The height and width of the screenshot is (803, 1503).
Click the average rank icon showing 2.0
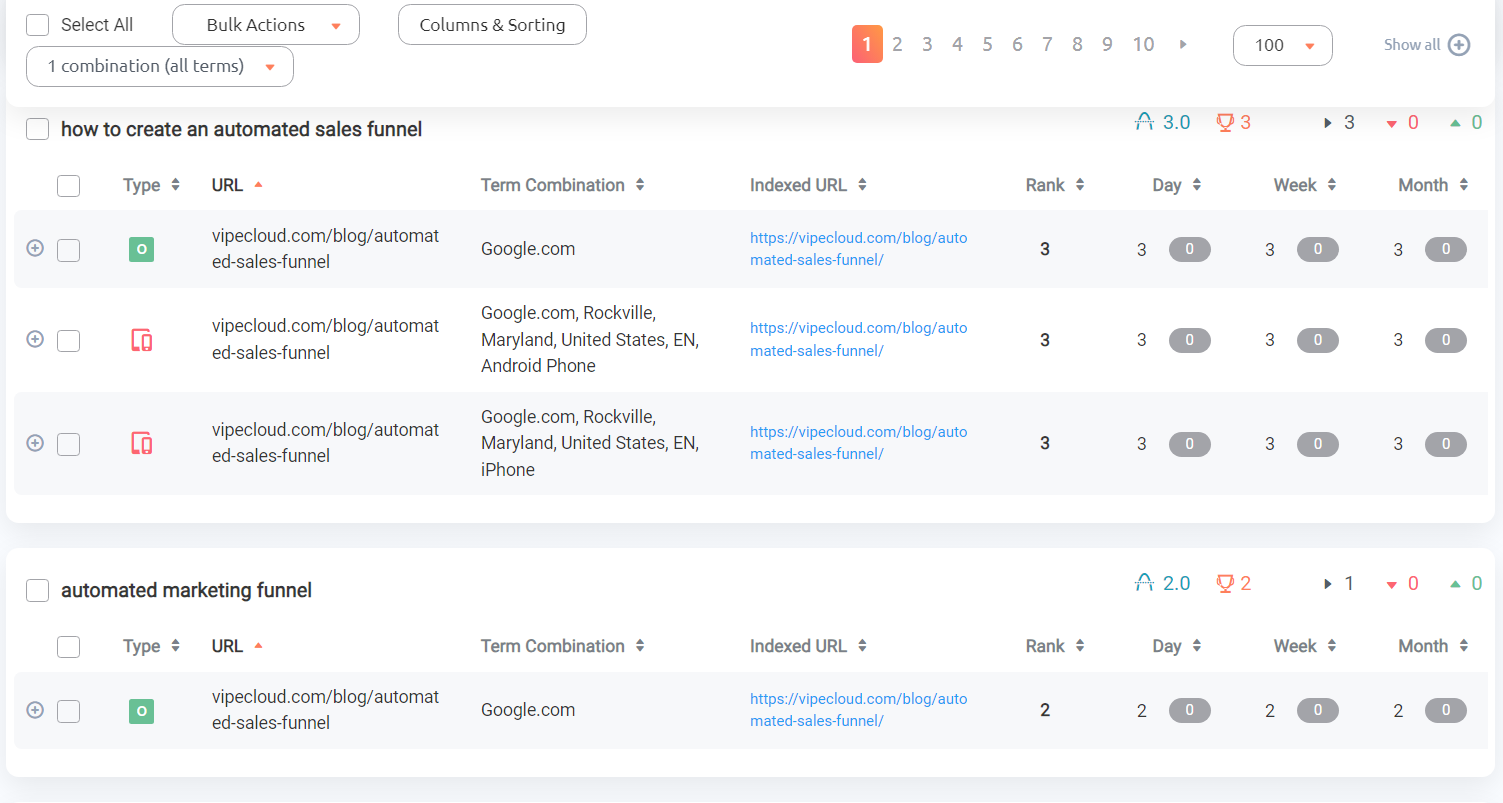tap(1145, 583)
